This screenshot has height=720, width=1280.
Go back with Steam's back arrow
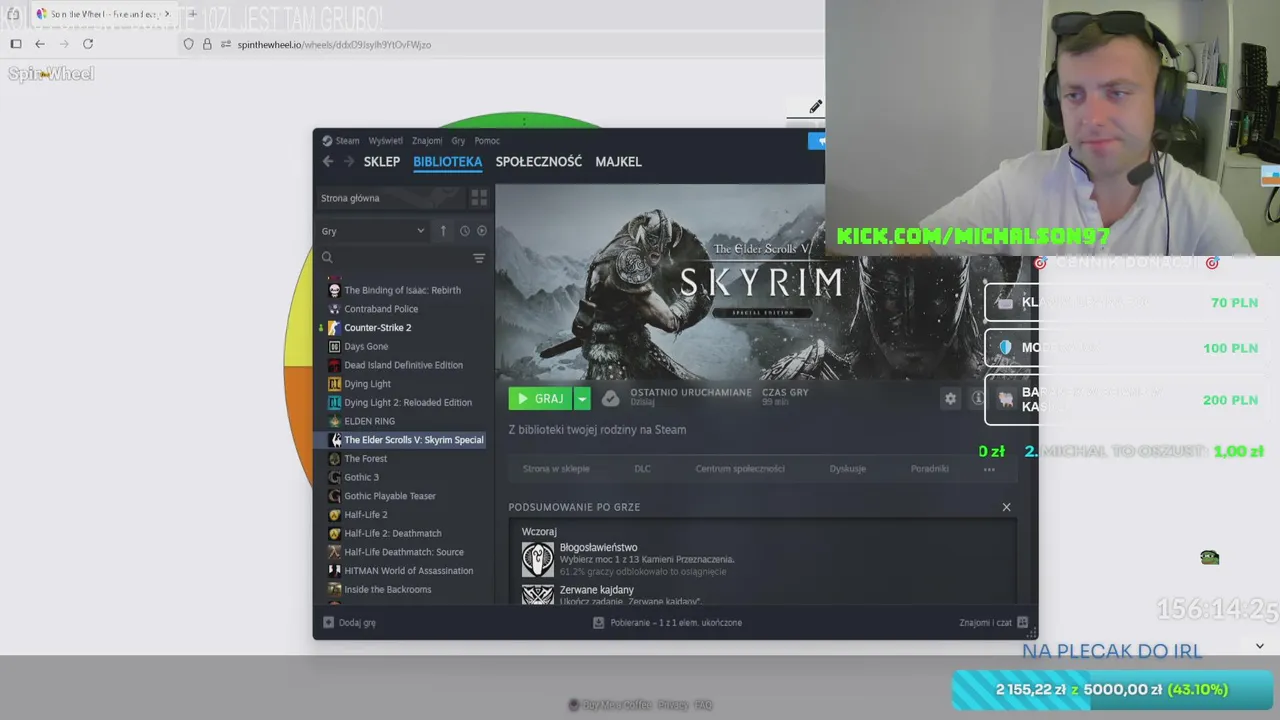(328, 161)
